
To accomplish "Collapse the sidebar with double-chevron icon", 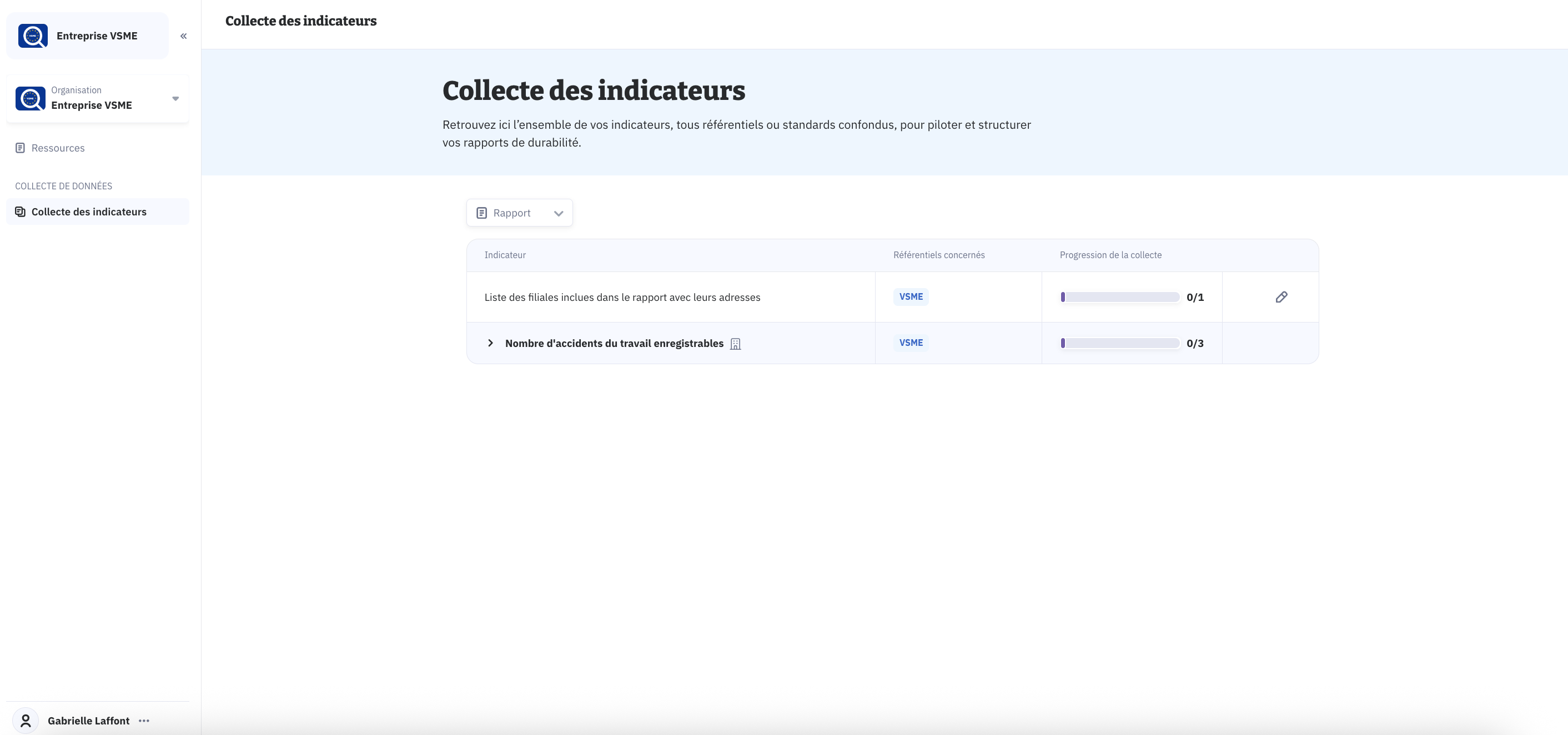I will point(183,36).
